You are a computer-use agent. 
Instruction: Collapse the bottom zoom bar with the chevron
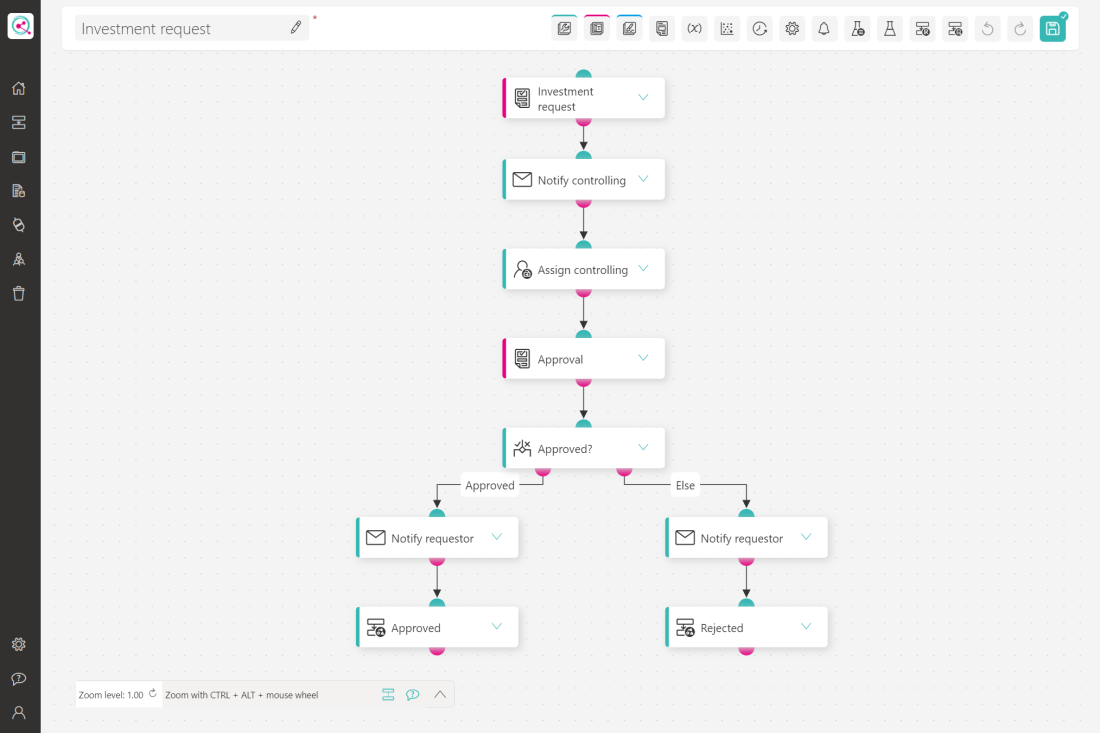pos(439,694)
